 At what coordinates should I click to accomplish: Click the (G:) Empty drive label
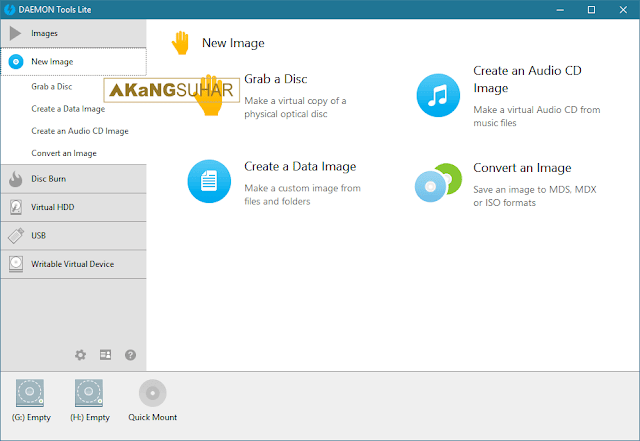31,417
